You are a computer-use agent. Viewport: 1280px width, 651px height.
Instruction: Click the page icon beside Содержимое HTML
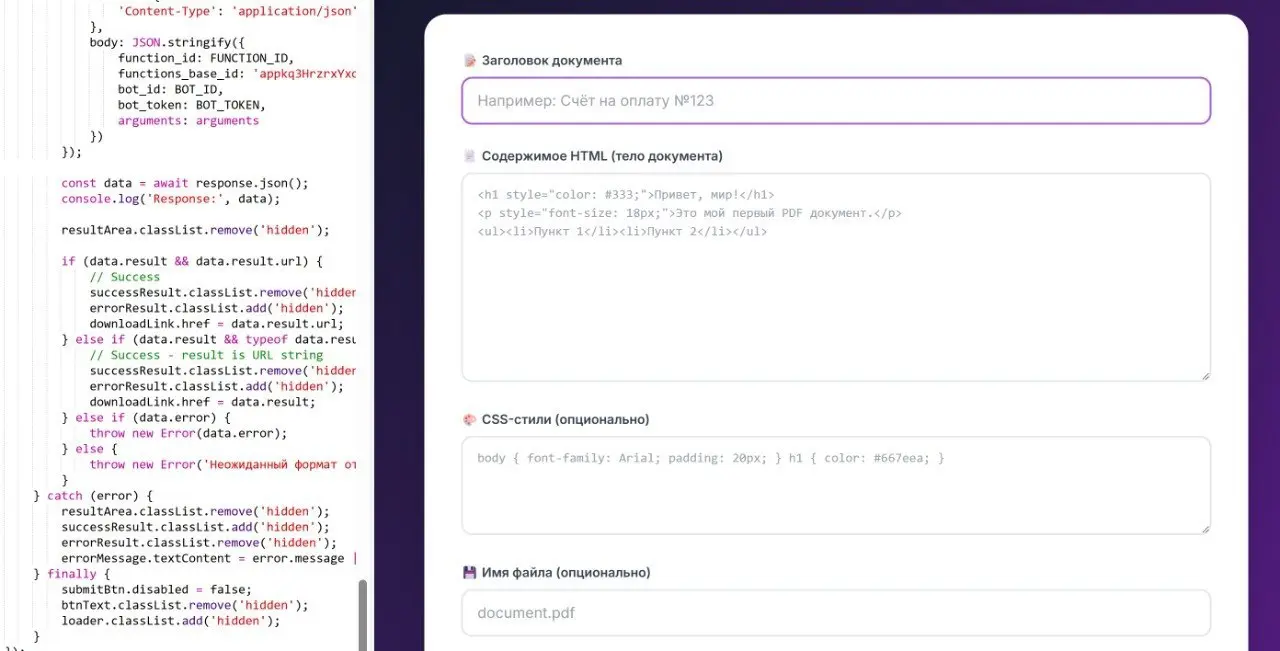[469, 156]
